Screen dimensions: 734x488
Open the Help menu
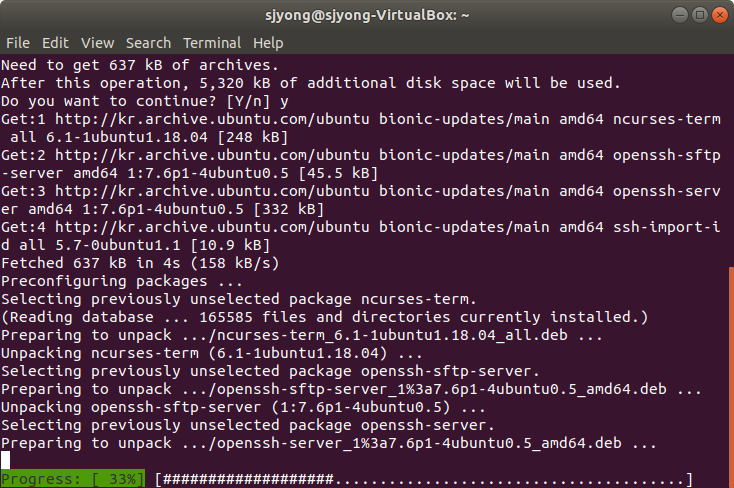pos(268,43)
